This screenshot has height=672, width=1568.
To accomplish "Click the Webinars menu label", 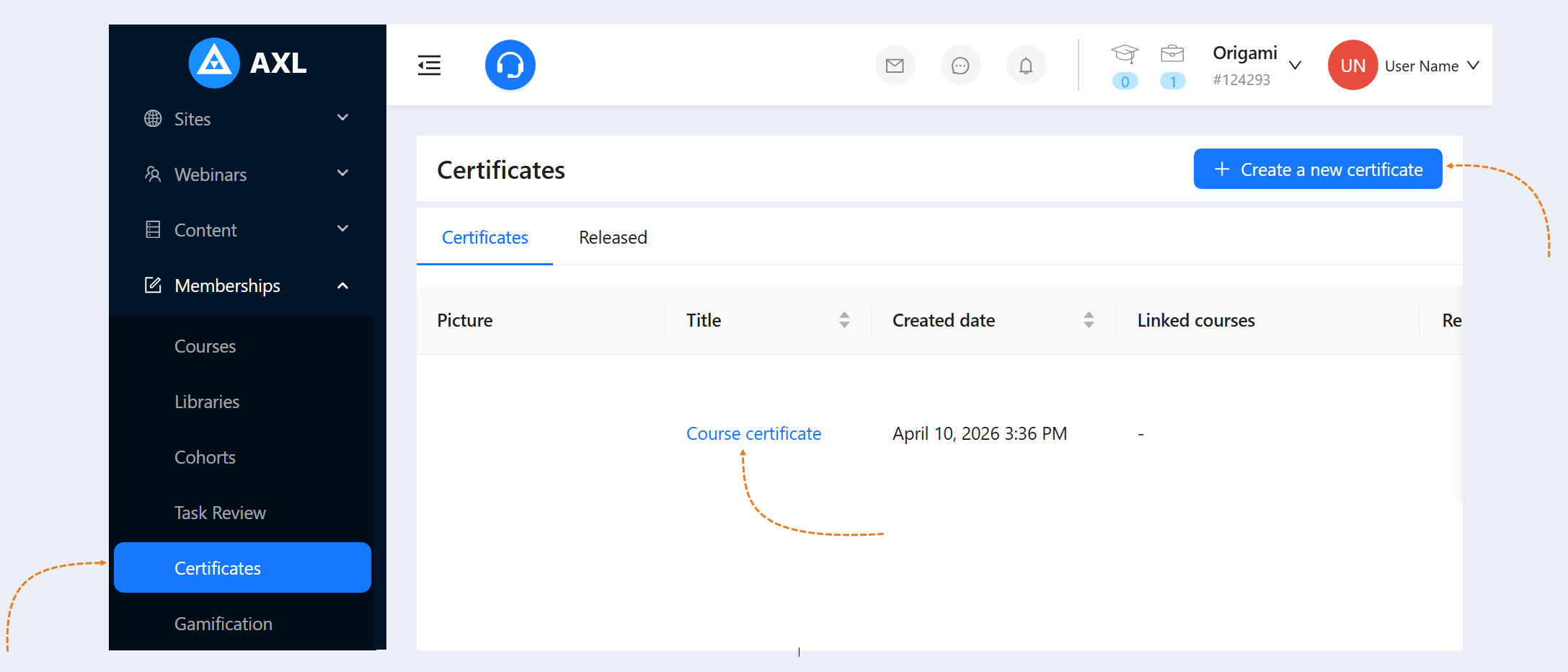I will [x=211, y=174].
